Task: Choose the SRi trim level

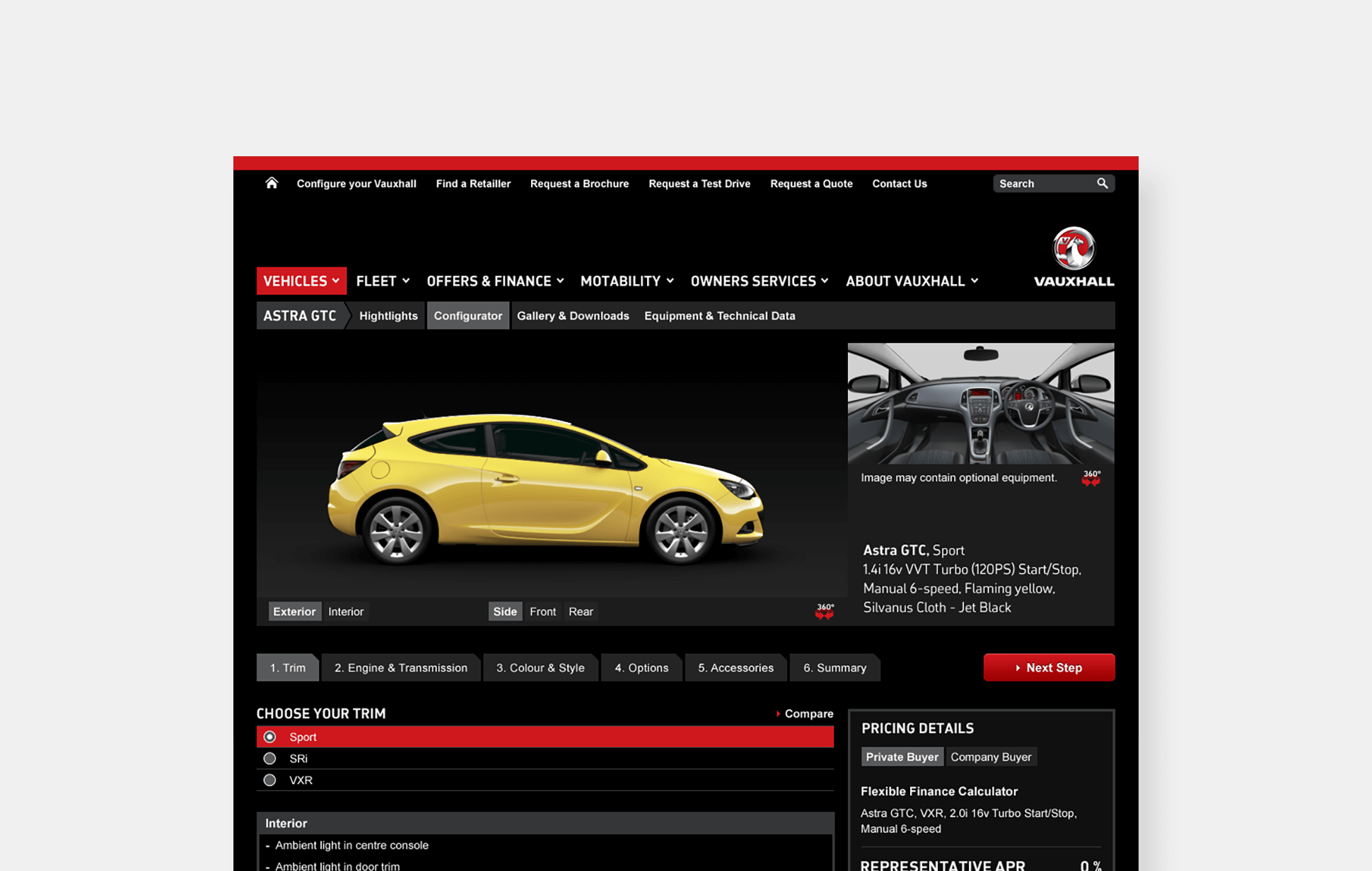Action: (x=269, y=758)
